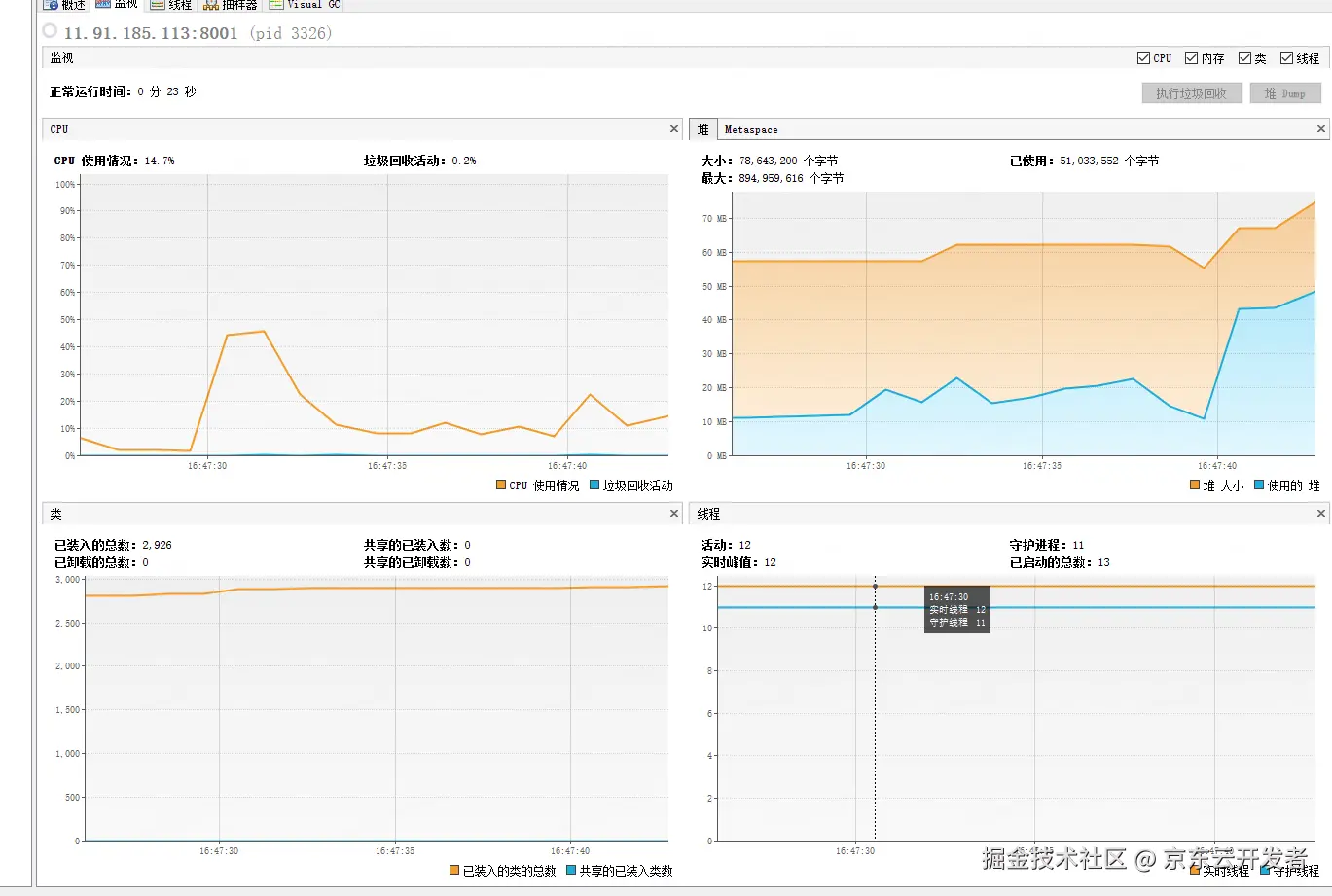Toggle the 类 classes checkbox
This screenshot has width=1332, height=896.
point(1244,58)
